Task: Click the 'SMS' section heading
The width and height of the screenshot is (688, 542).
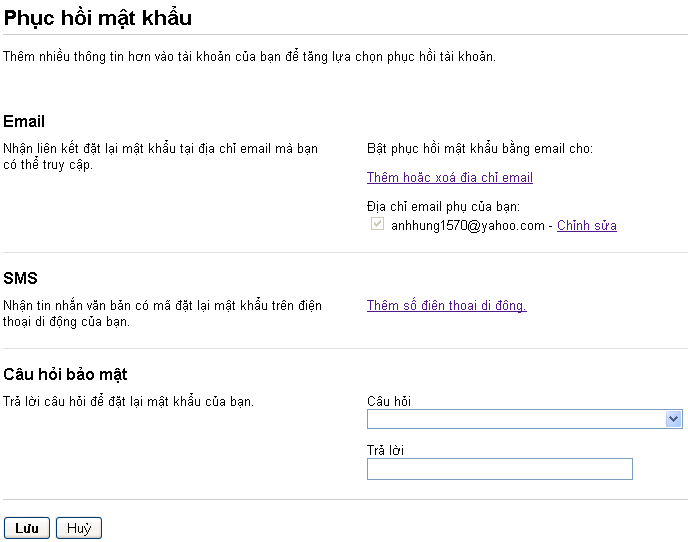Action: coord(21,278)
